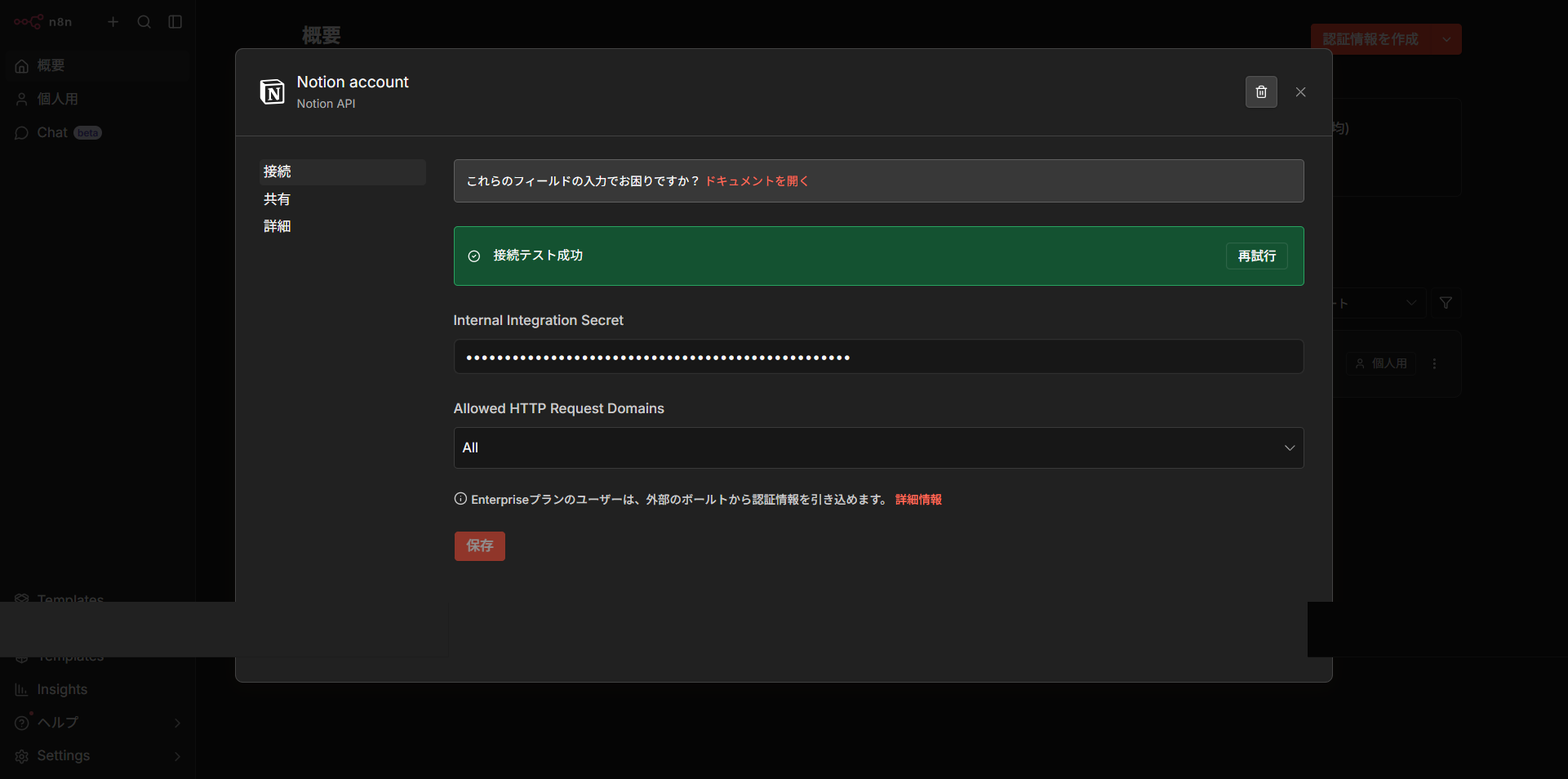Click the Notion logo icon in header
Viewport: 1568px width, 779px height.
(x=273, y=92)
